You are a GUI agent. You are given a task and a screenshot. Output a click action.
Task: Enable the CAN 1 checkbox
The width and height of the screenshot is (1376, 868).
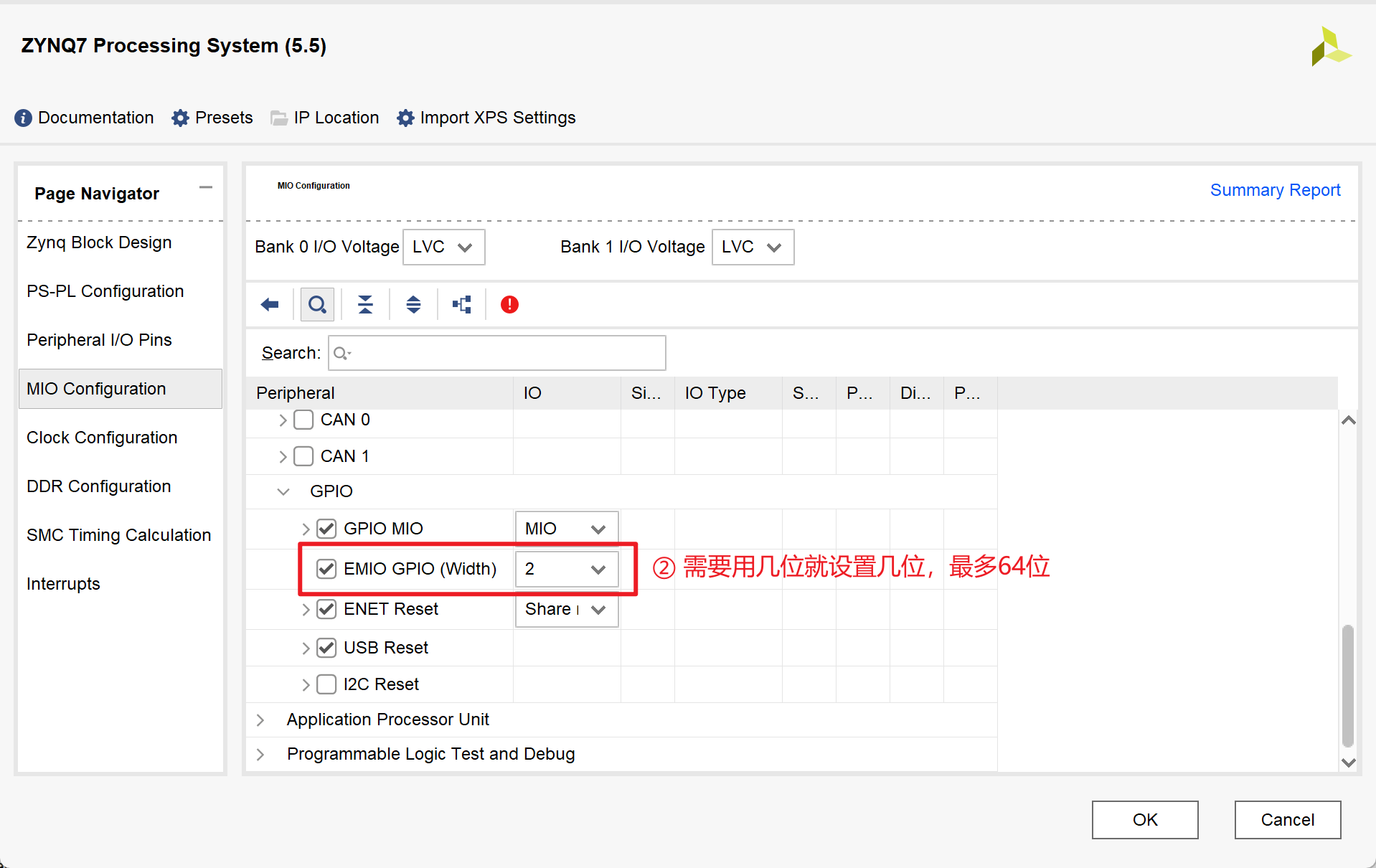point(304,456)
